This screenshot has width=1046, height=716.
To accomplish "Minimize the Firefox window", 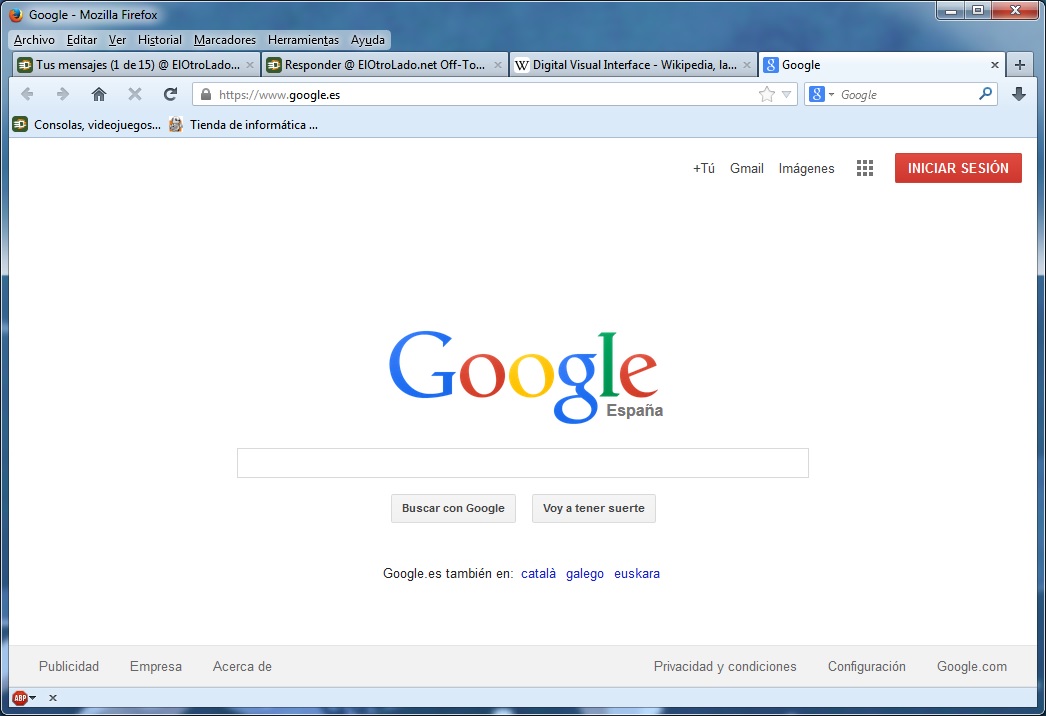I will coord(951,10).
